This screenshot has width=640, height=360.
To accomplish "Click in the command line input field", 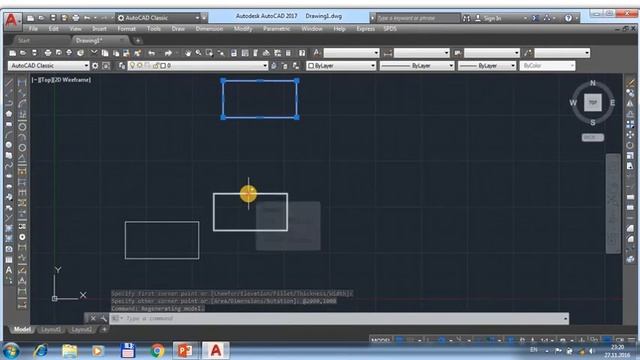I will pos(339,318).
